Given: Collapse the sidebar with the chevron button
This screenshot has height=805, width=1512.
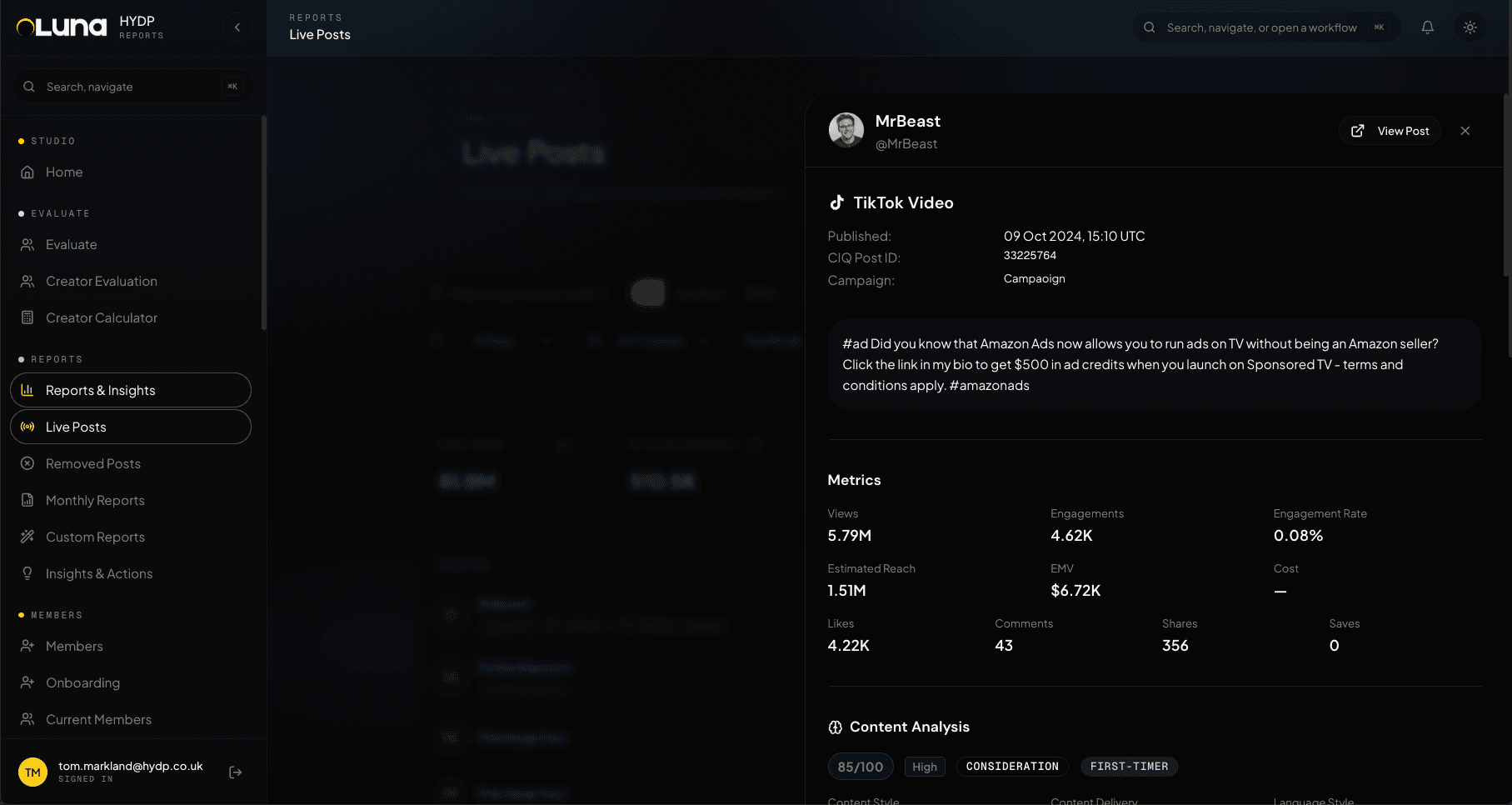Looking at the screenshot, I should pos(237,27).
